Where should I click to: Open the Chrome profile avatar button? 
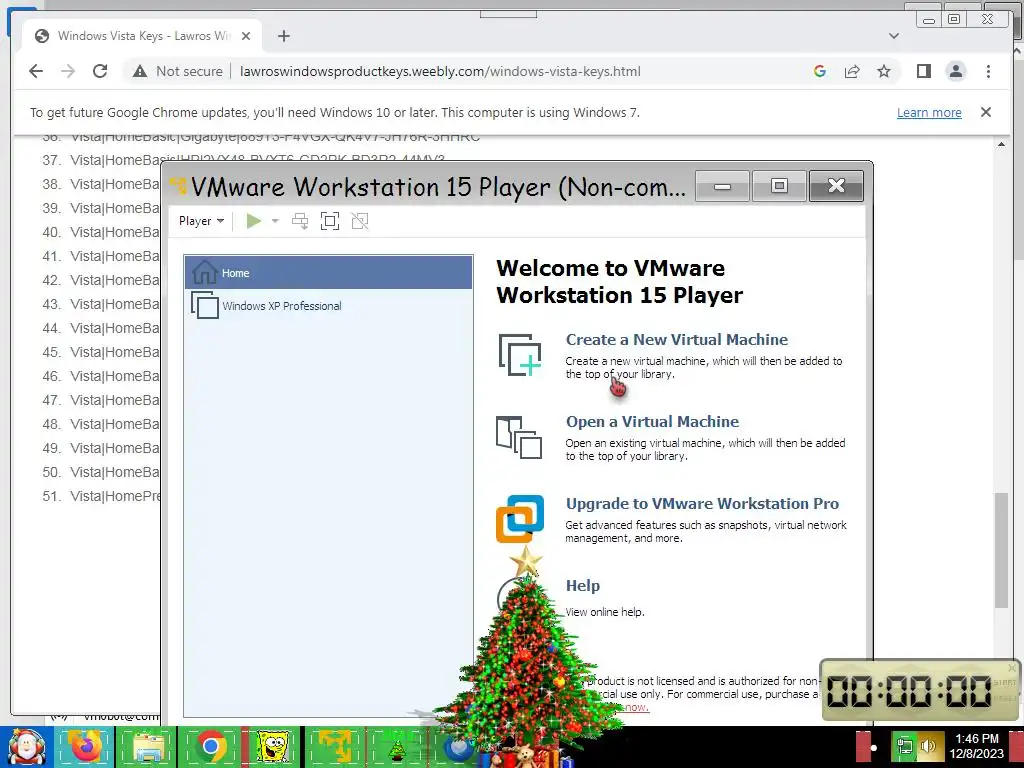955,71
